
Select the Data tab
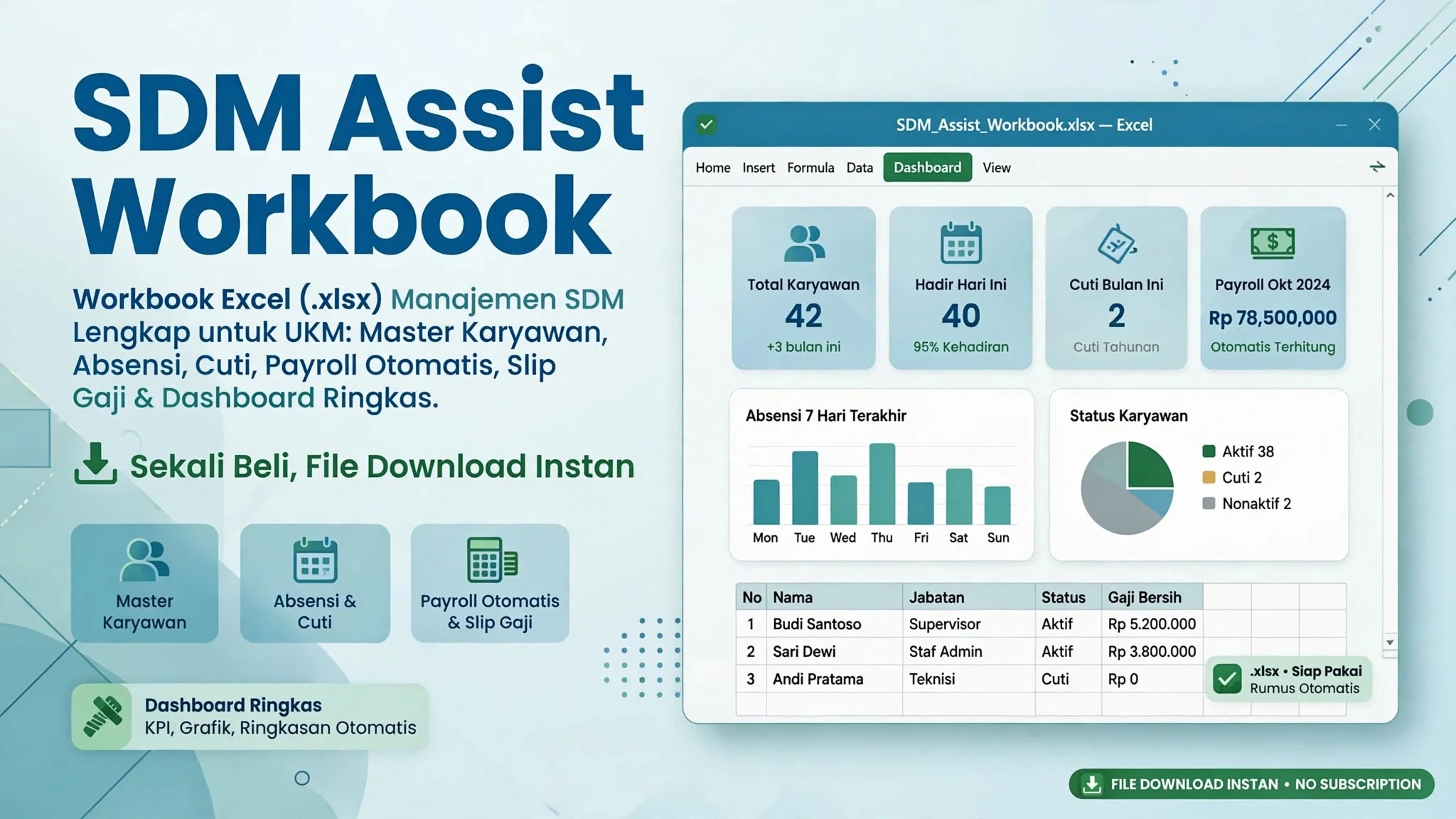pos(860,168)
